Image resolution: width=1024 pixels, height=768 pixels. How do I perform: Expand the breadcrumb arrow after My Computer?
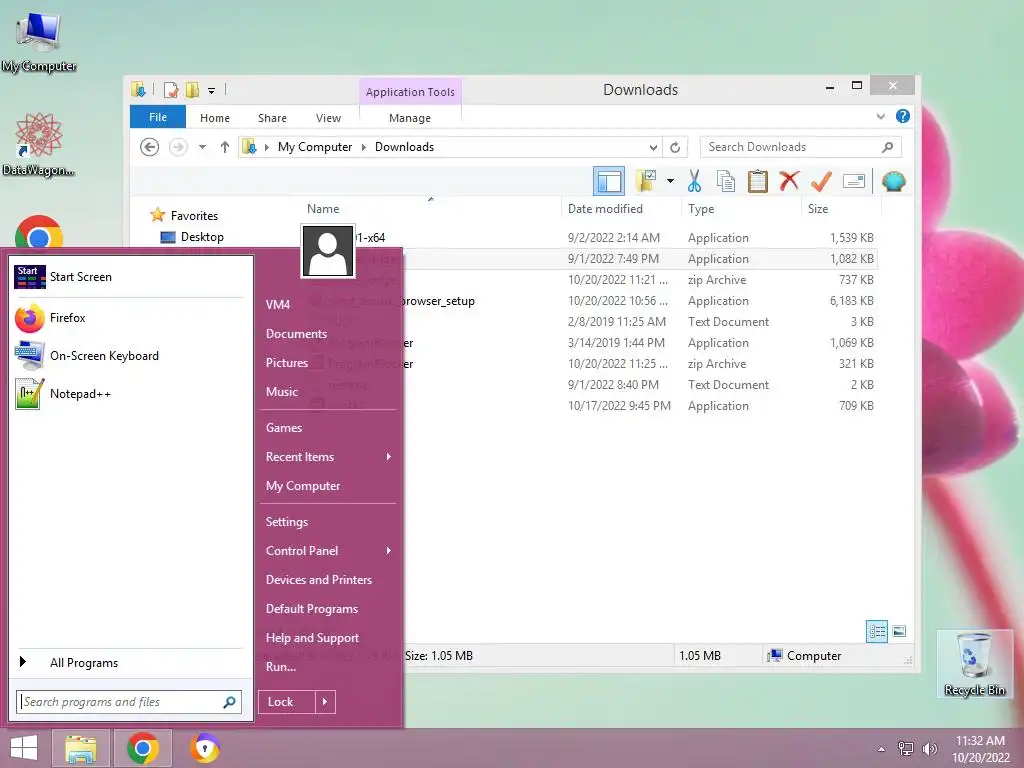[364, 147]
